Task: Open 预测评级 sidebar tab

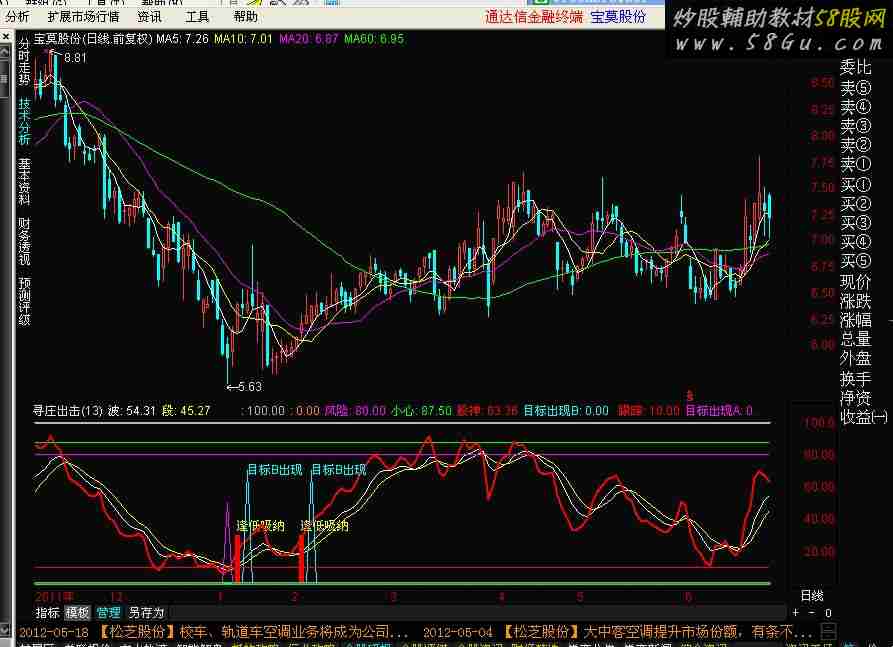Action: [x=23, y=301]
